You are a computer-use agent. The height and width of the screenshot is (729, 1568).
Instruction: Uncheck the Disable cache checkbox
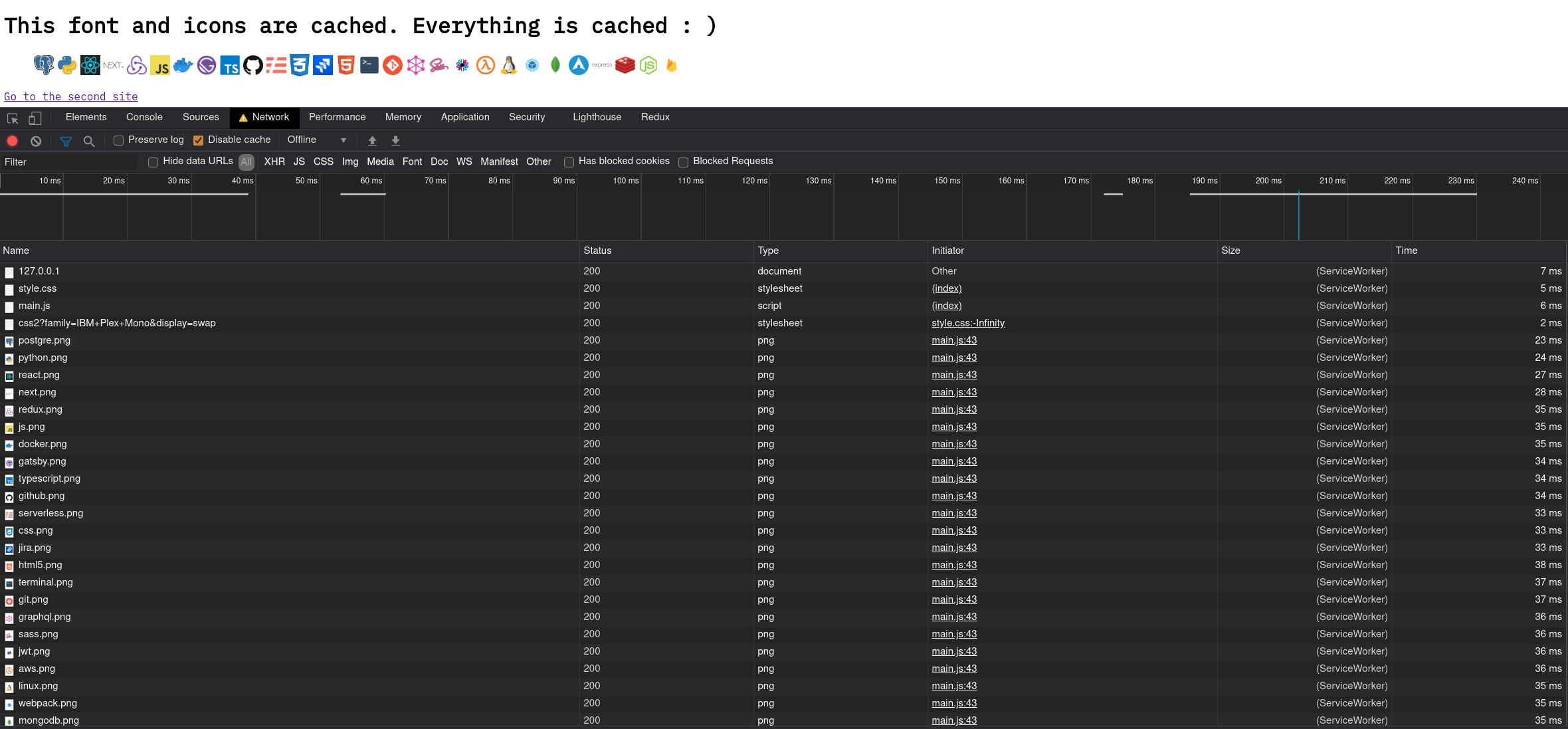(198, 140)
